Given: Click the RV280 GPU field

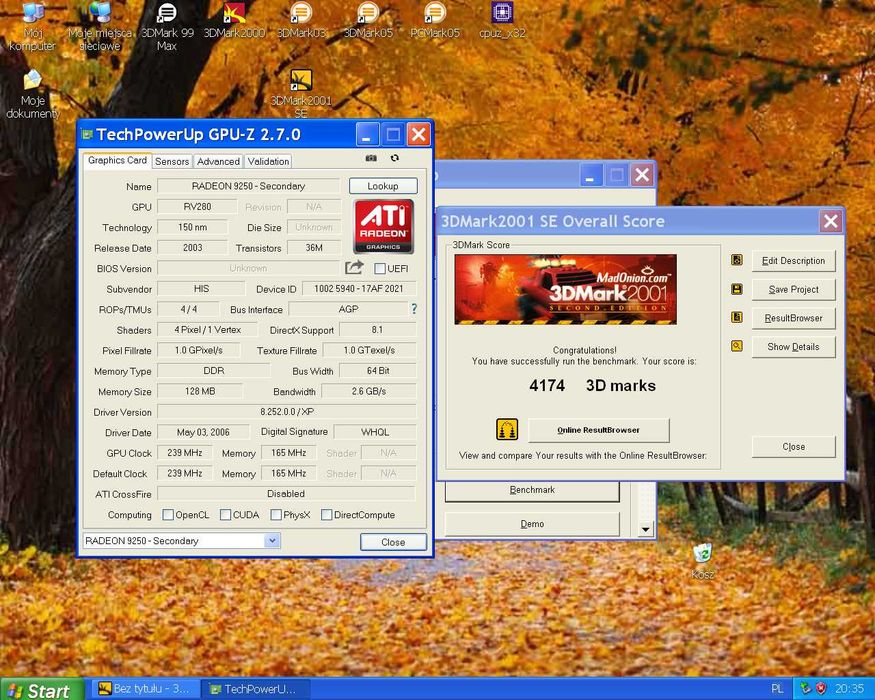Looking at the screenshot, I should (197, 207).
